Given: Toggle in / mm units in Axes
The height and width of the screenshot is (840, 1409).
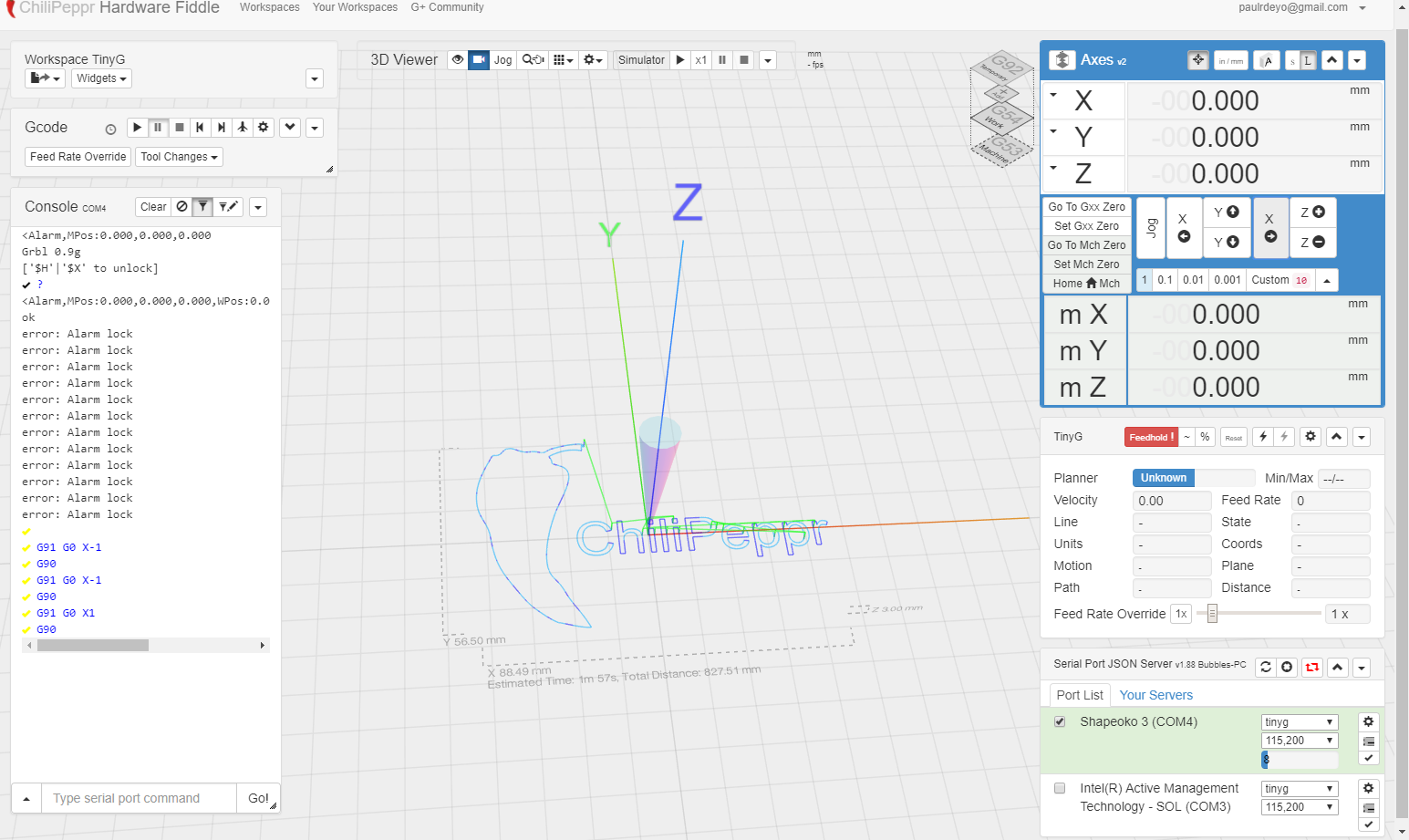Looking at the screenshot, I should [1231, 60].
